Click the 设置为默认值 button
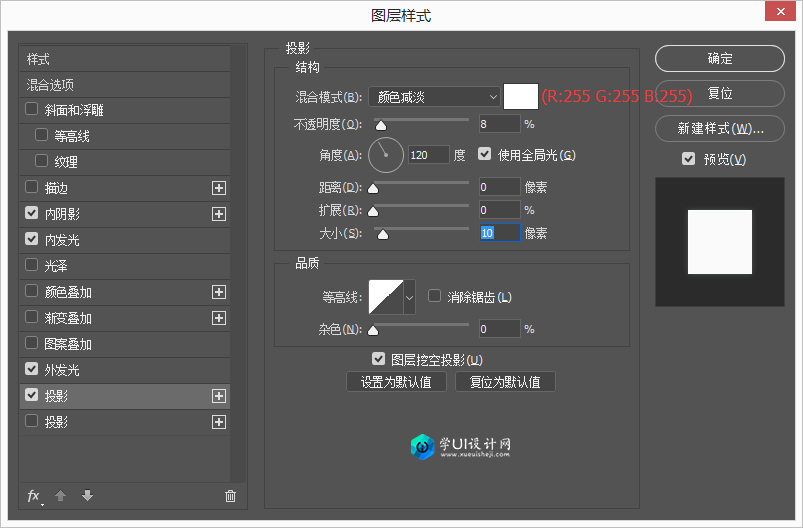The width and height of the screenshot is (803, 528). point(396,382)
